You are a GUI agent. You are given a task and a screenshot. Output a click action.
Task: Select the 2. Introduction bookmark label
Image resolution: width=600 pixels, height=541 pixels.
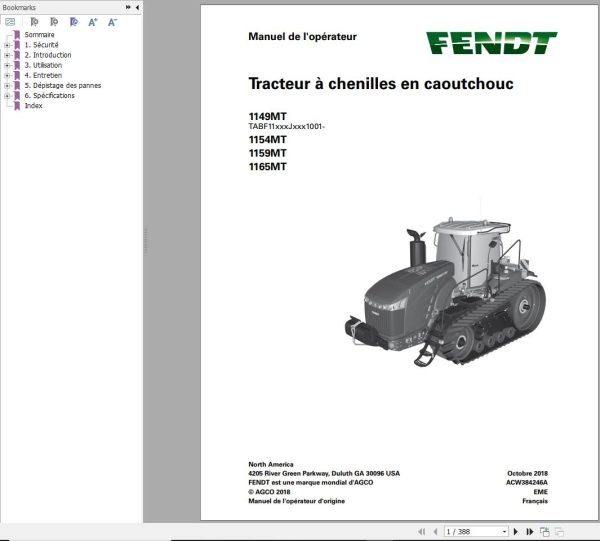(x=48, y=55)
